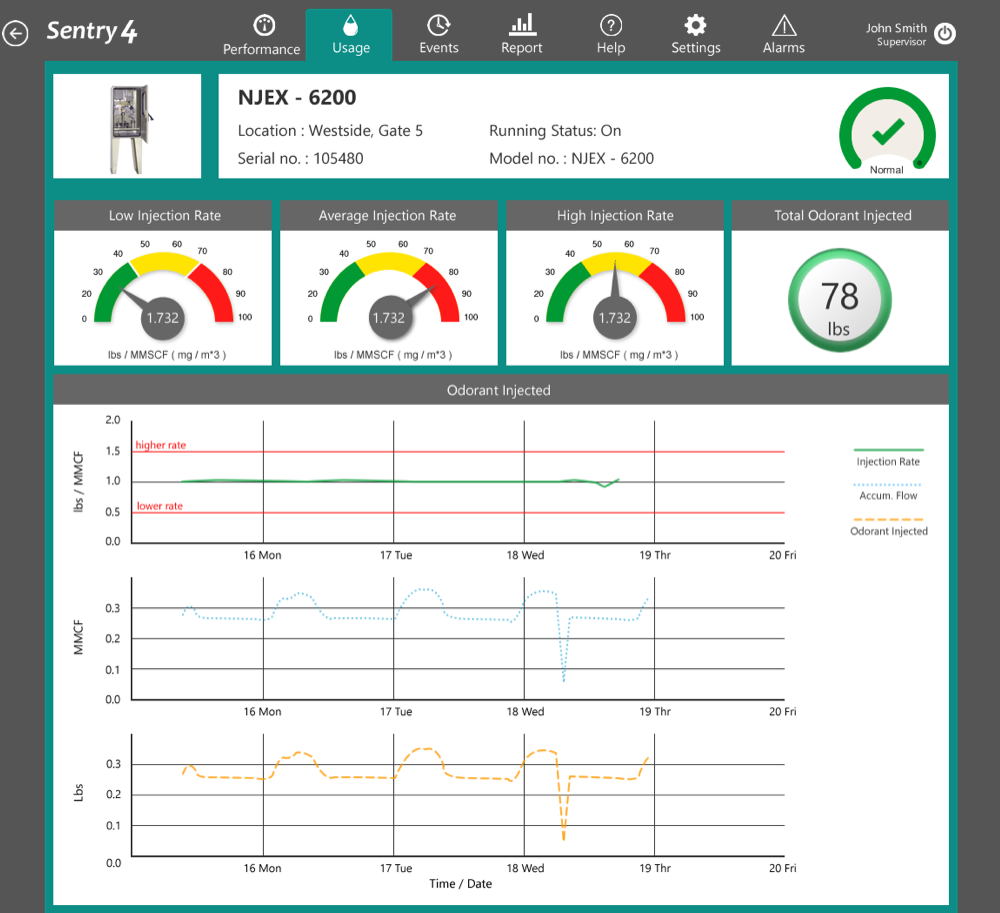
Task: Open the Report bar chart tab
Action: [x=522, y=35]
